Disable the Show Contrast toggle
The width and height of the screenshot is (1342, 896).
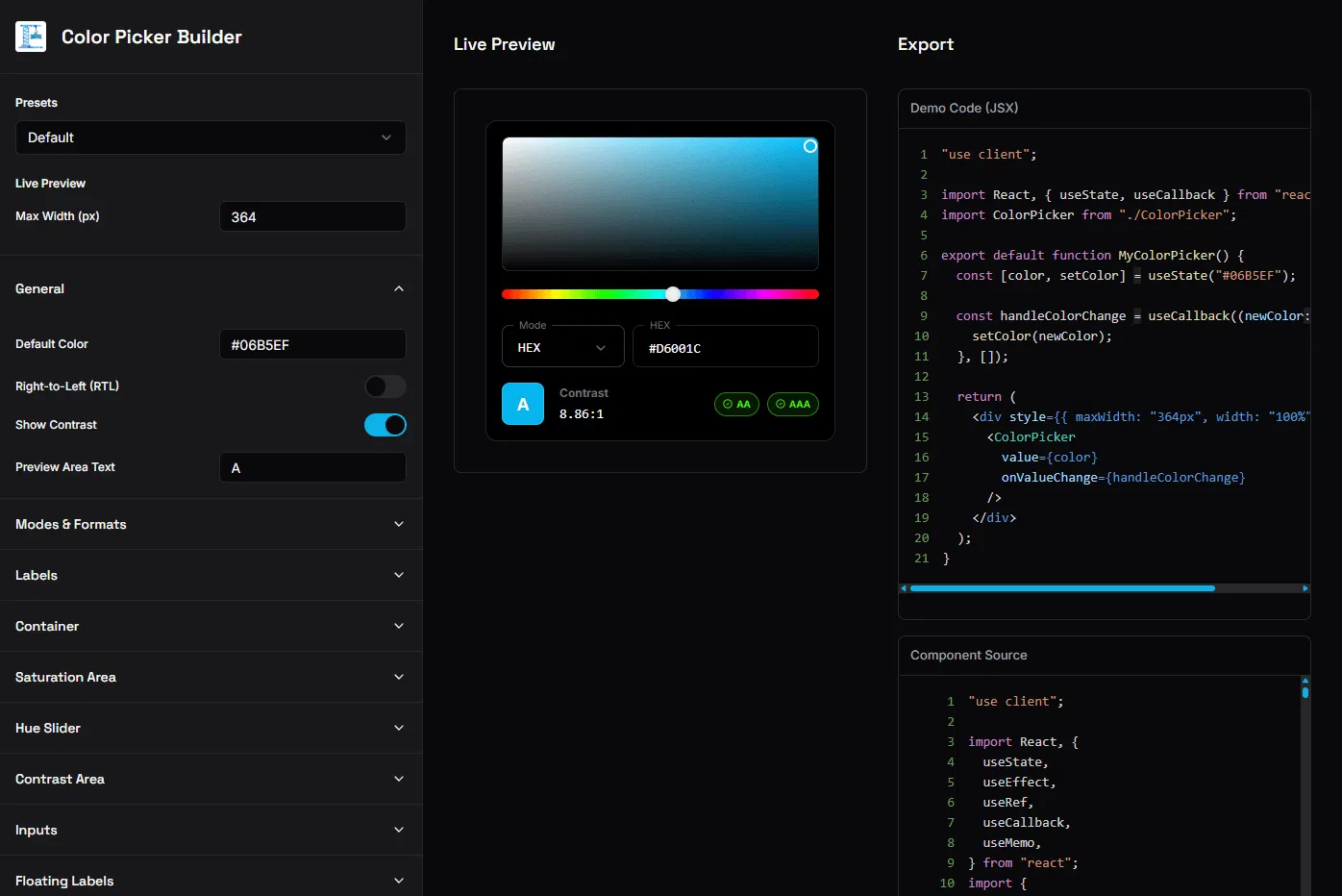coord(385,425)
